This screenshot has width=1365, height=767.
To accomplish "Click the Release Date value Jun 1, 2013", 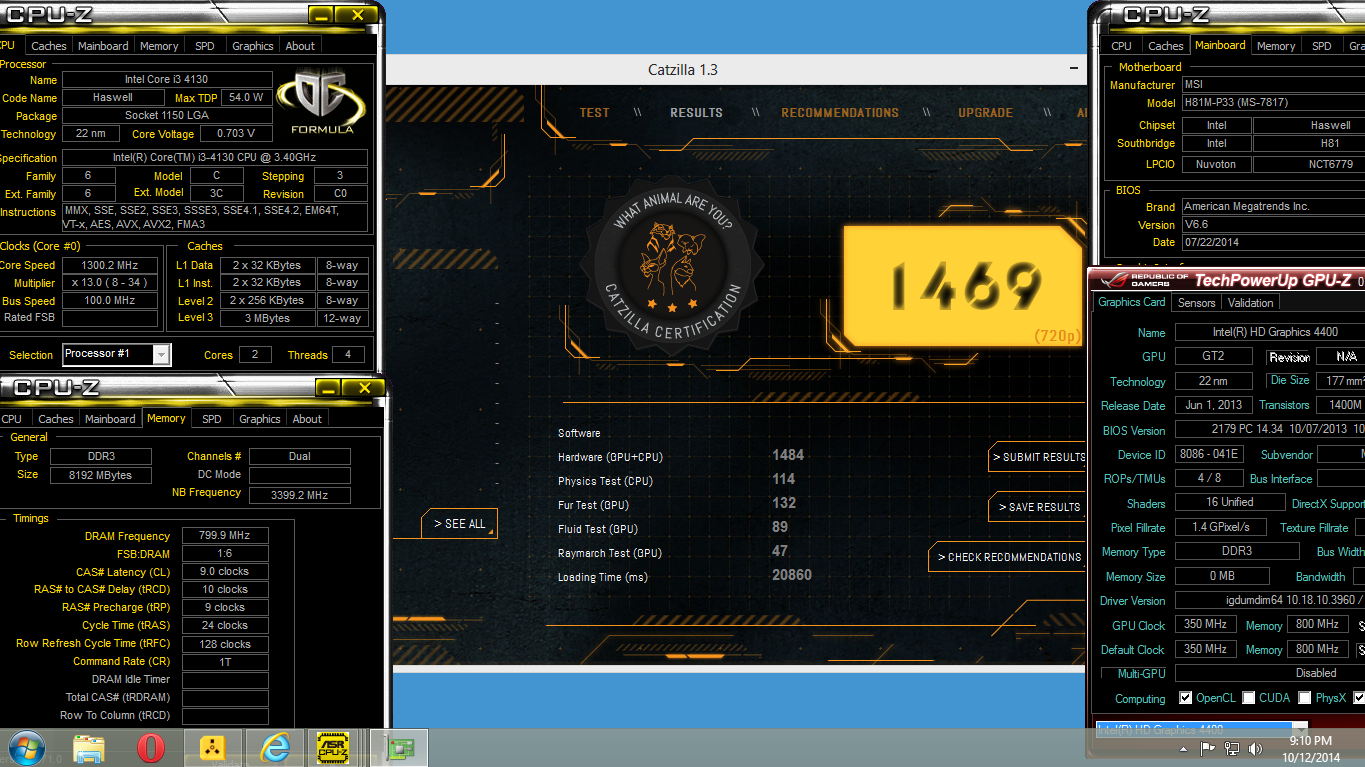I will point(1213,405).
